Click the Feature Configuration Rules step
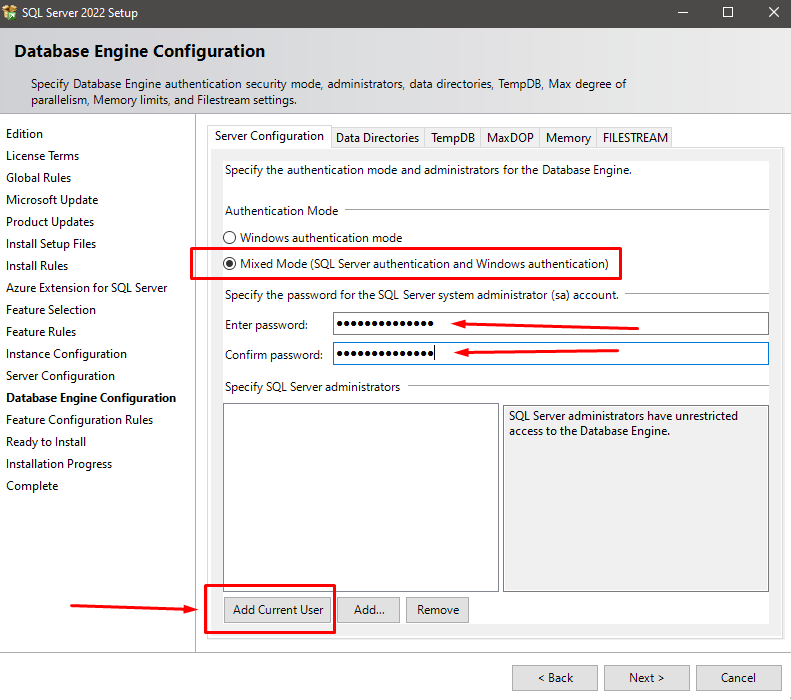This screenshot has width=791, height=700. (x=79, y=420)
